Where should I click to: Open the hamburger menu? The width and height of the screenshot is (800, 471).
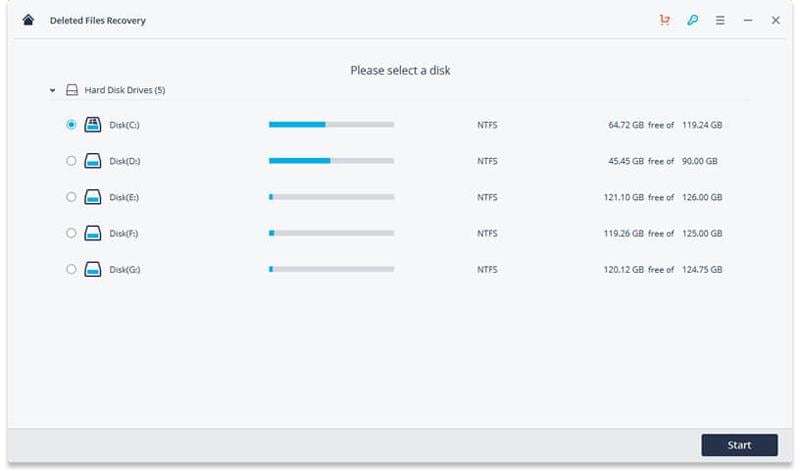720,20
